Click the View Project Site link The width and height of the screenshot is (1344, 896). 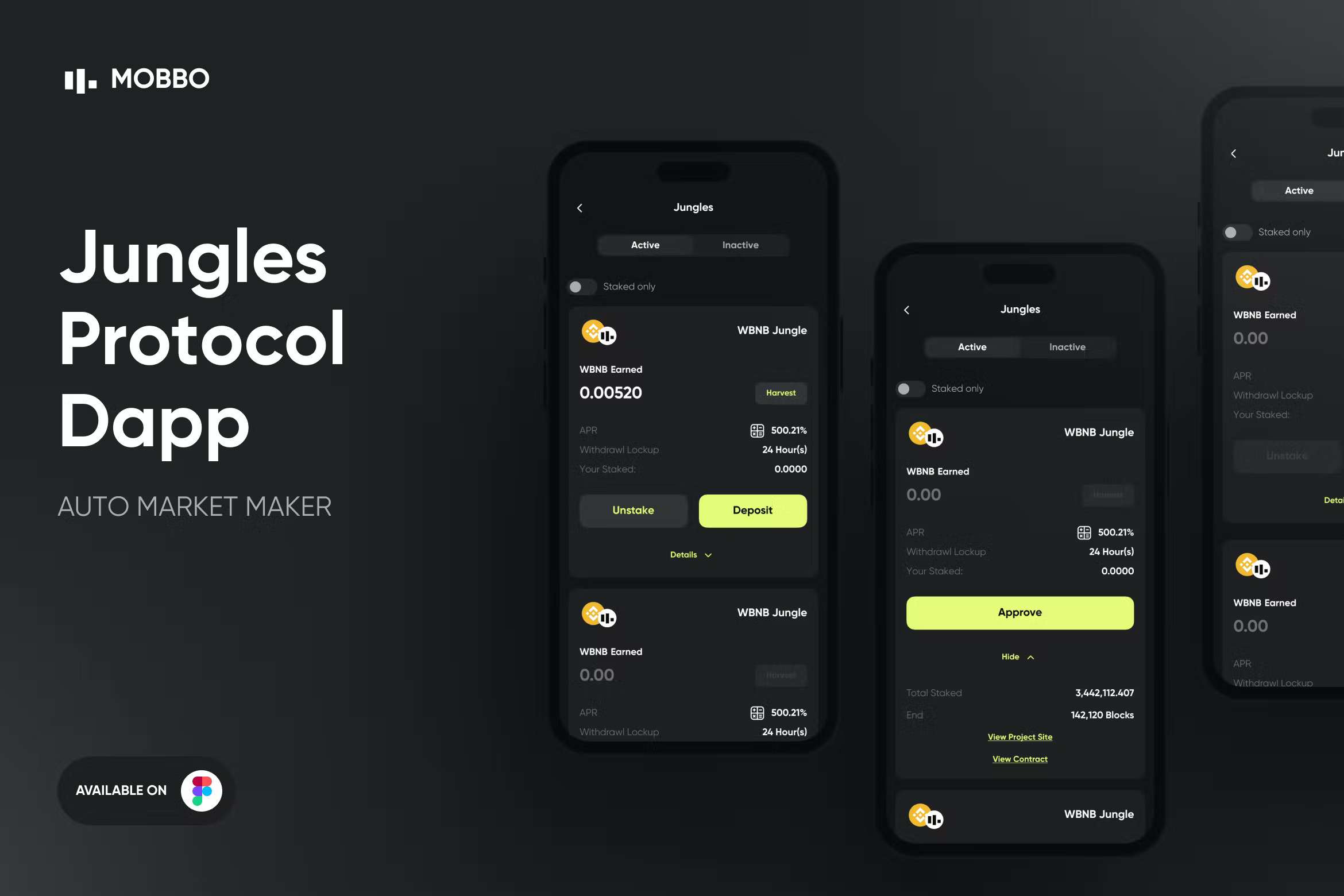[1019, 736]
